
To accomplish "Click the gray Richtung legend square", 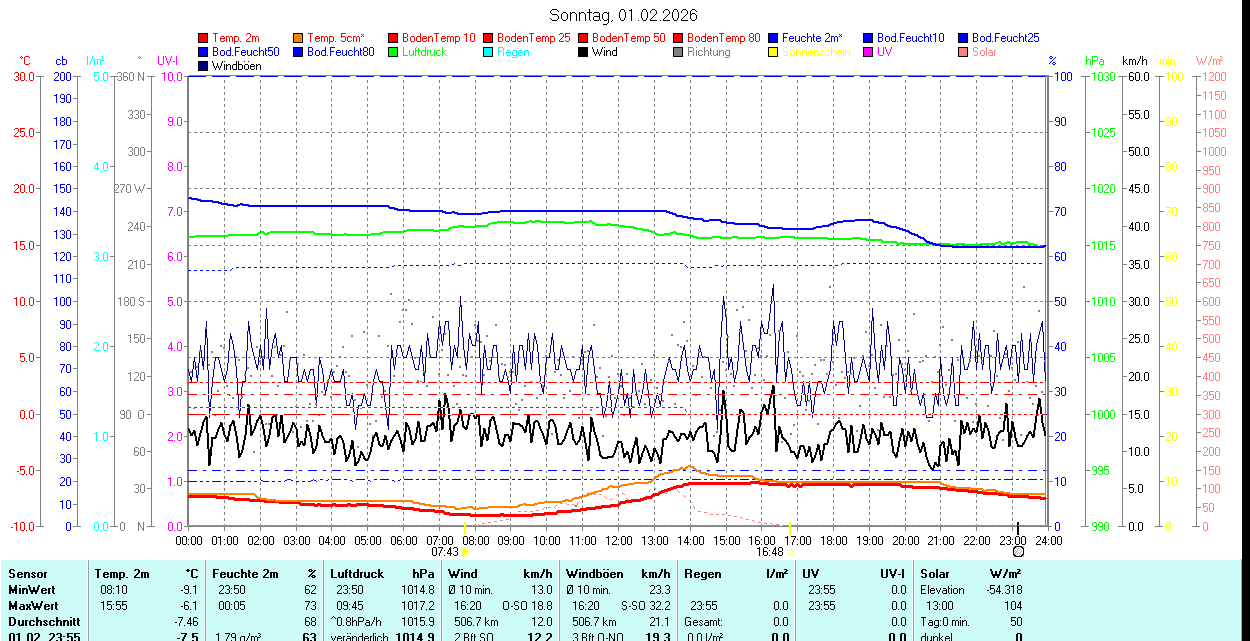I will coord(679,52).
